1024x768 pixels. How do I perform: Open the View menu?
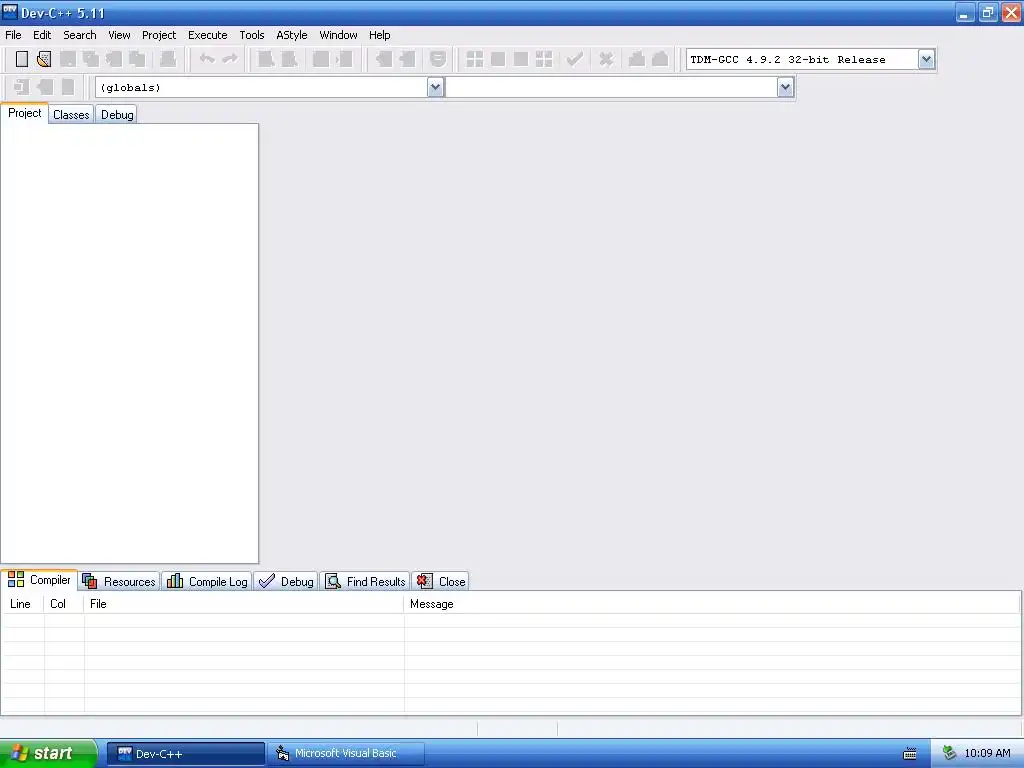[x=119, y=35]
